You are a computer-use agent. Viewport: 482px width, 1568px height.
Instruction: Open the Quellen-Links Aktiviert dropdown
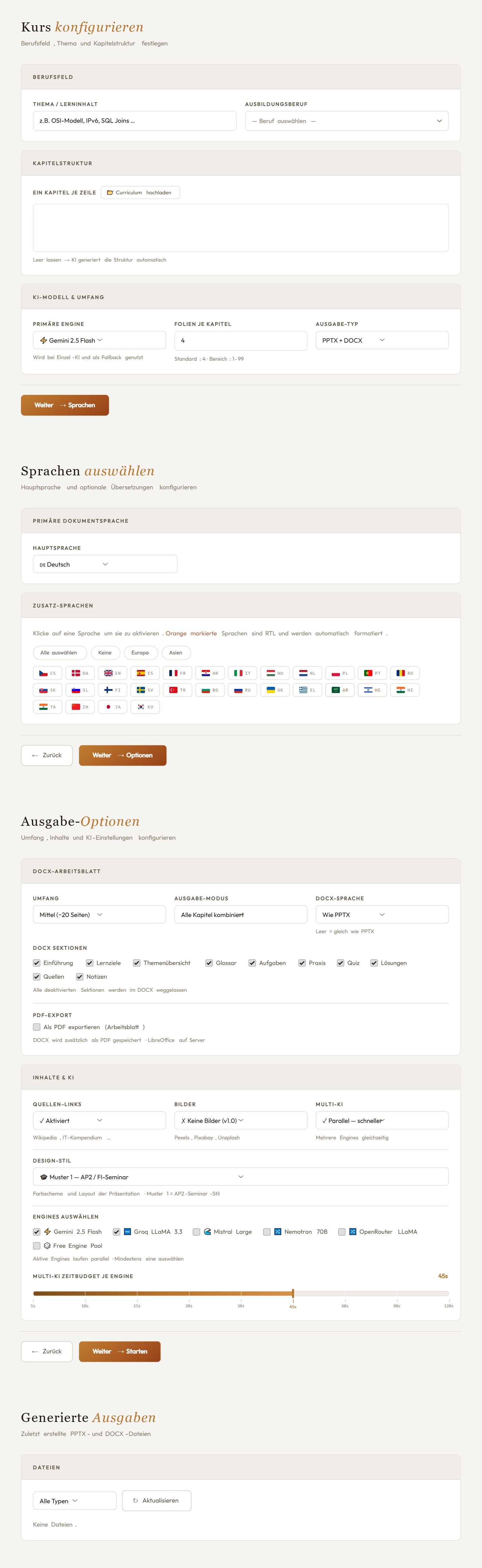99,1121
